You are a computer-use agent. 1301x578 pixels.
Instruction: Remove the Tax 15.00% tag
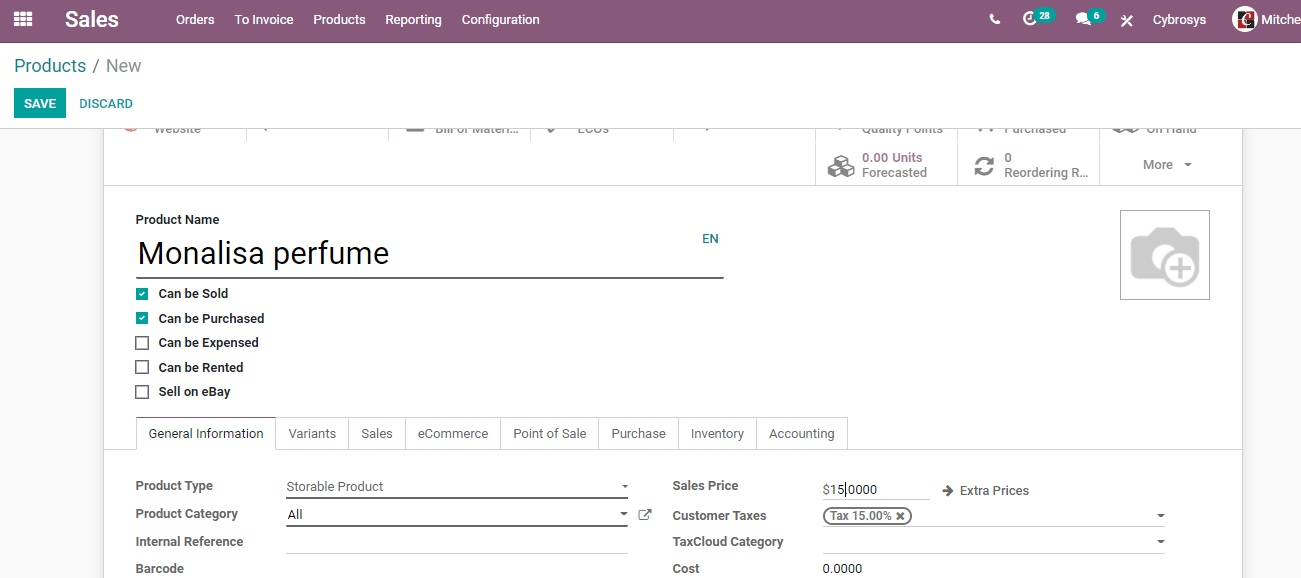click(x=900, y=516)
